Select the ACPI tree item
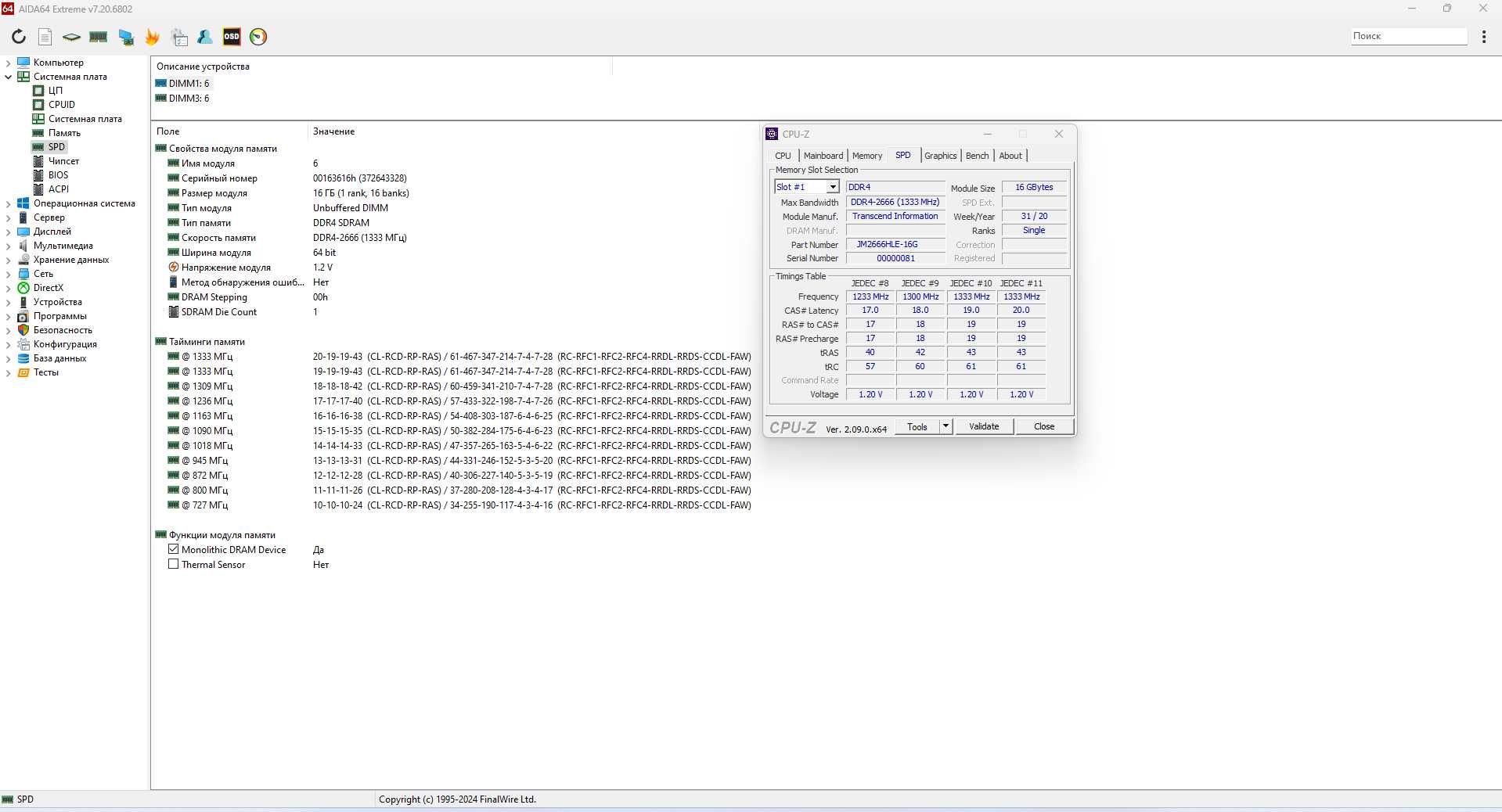1502x812 pixels. 59,189
